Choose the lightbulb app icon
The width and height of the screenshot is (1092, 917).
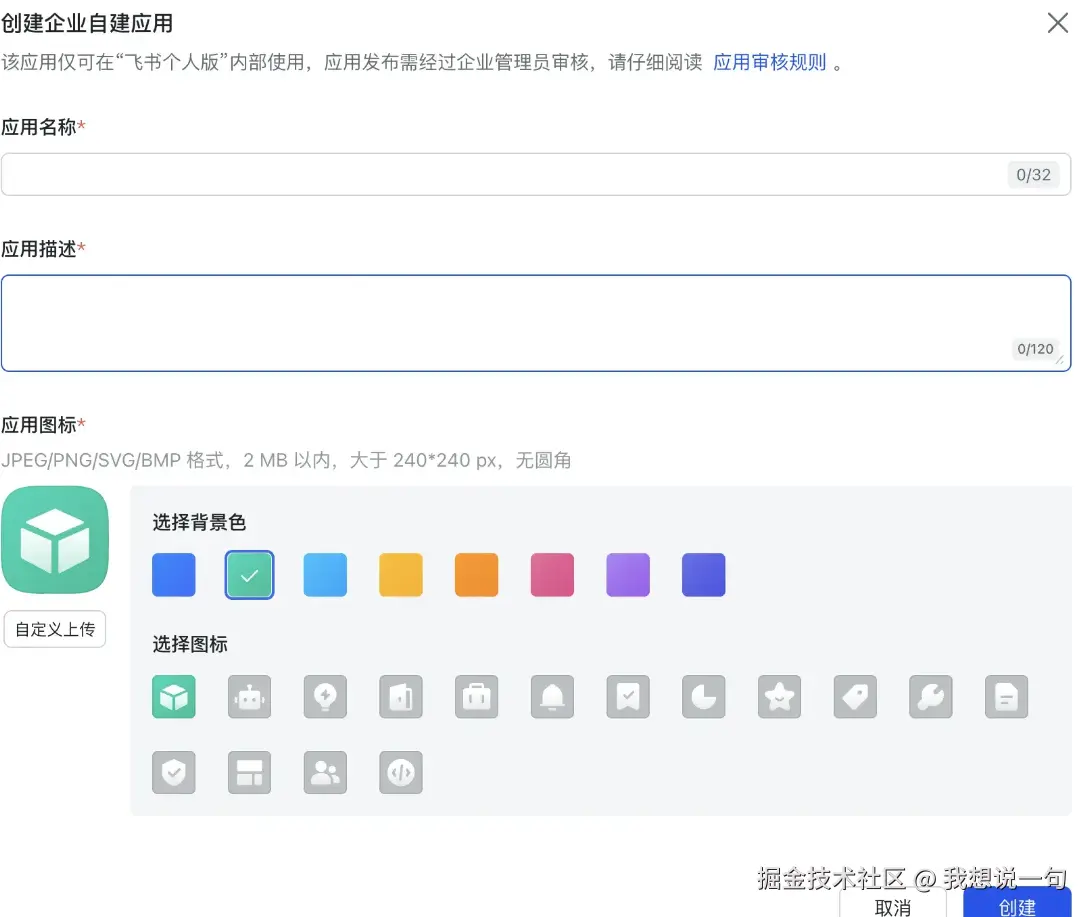(x=325, y=696)
